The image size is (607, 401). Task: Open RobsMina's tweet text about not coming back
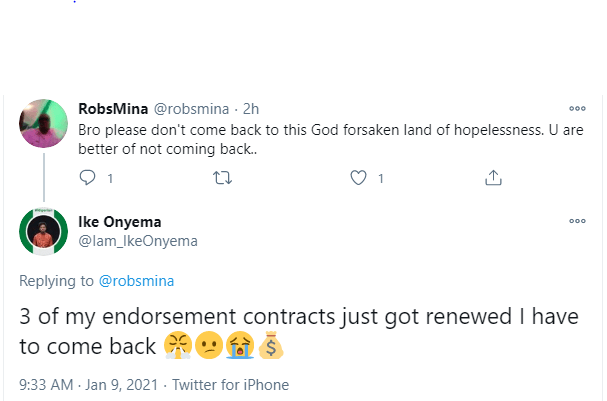point(300,139)
